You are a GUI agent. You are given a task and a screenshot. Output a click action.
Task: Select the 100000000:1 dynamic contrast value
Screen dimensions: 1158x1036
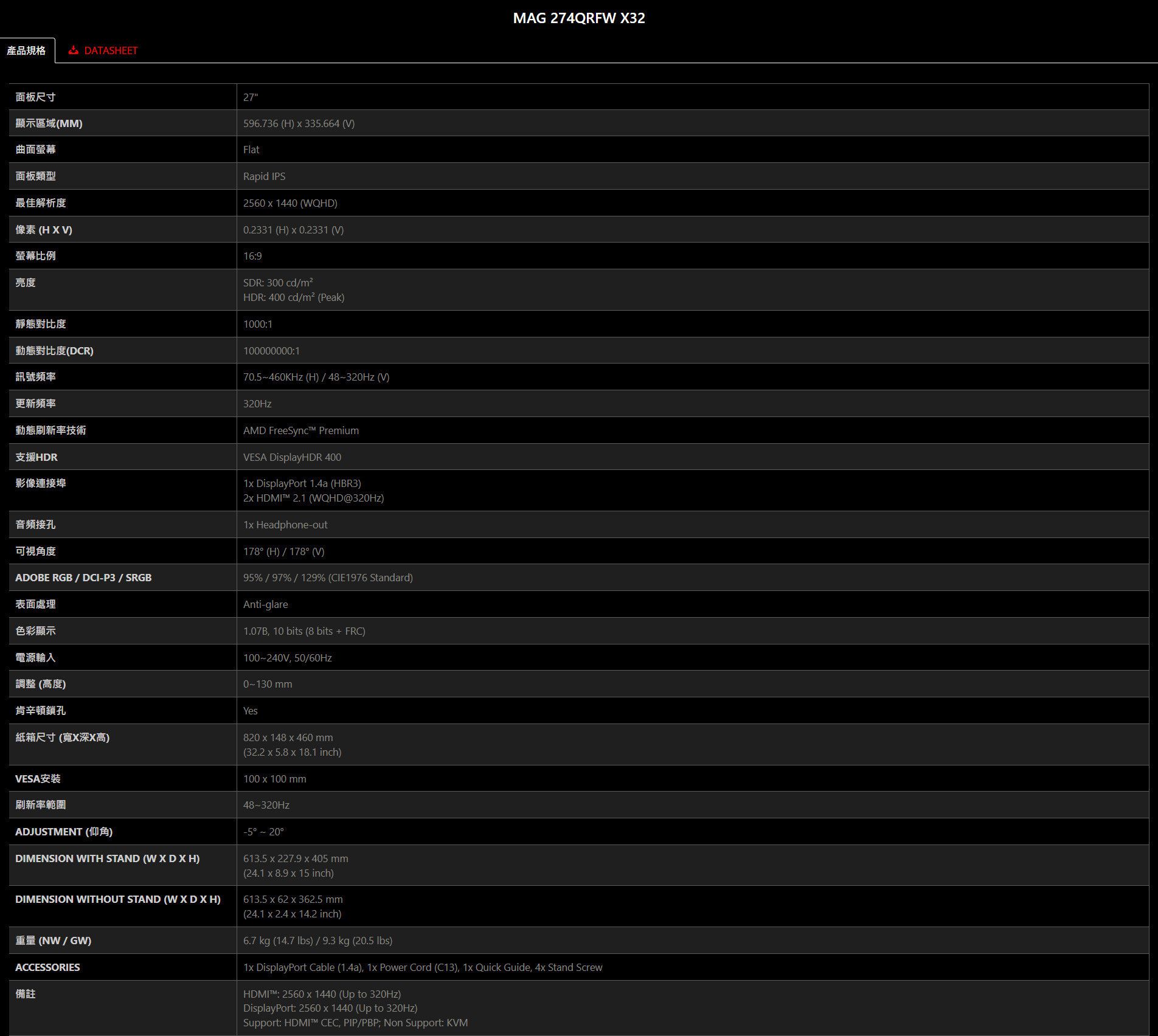pyautogui.click(x=271, y=351)
